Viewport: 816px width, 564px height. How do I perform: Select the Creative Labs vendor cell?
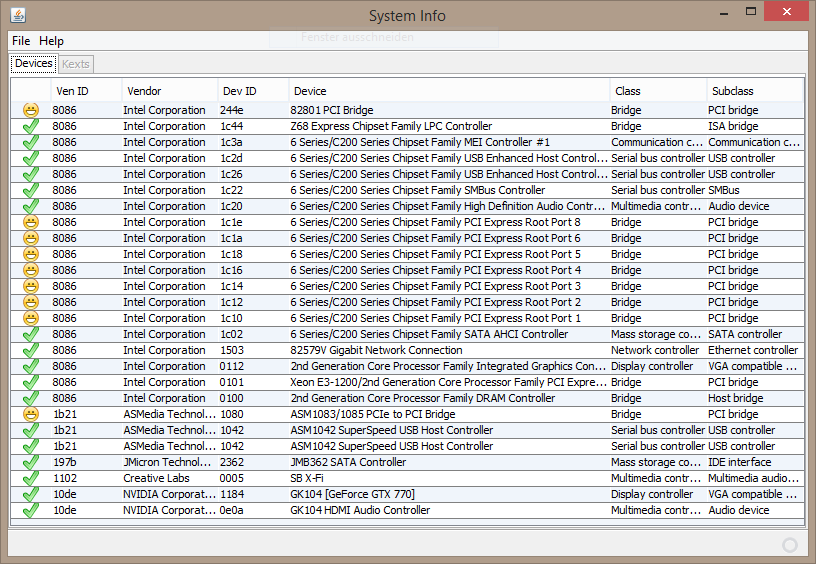click(x=170, y=478)
